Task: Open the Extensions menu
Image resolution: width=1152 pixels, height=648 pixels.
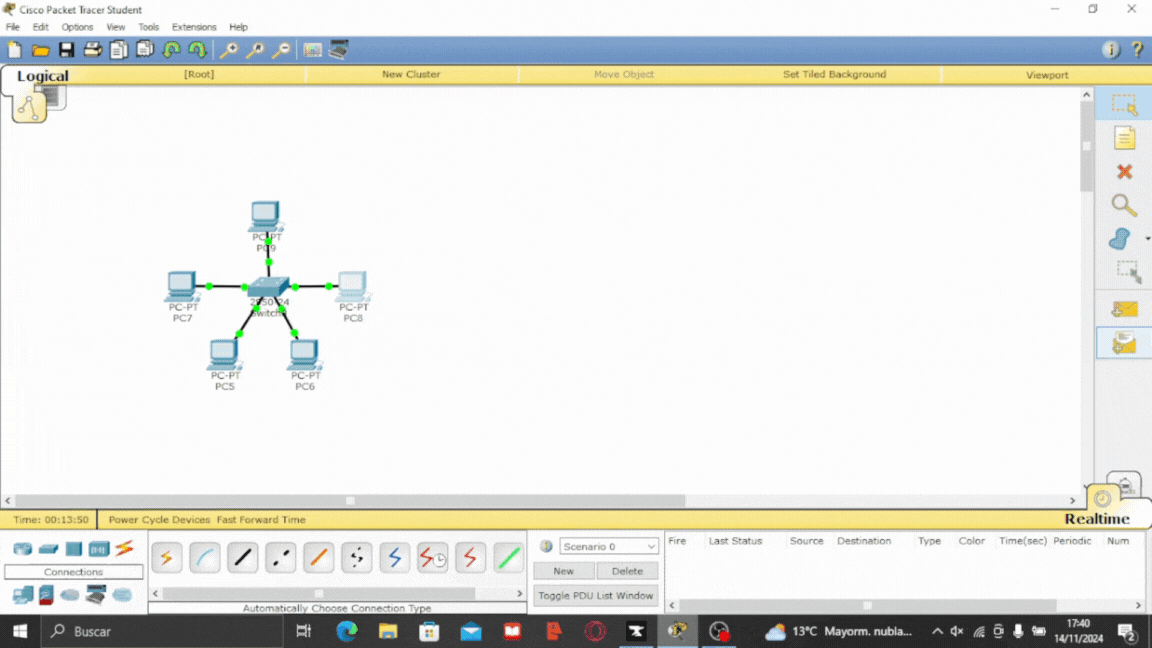Action: click(193, 27)
